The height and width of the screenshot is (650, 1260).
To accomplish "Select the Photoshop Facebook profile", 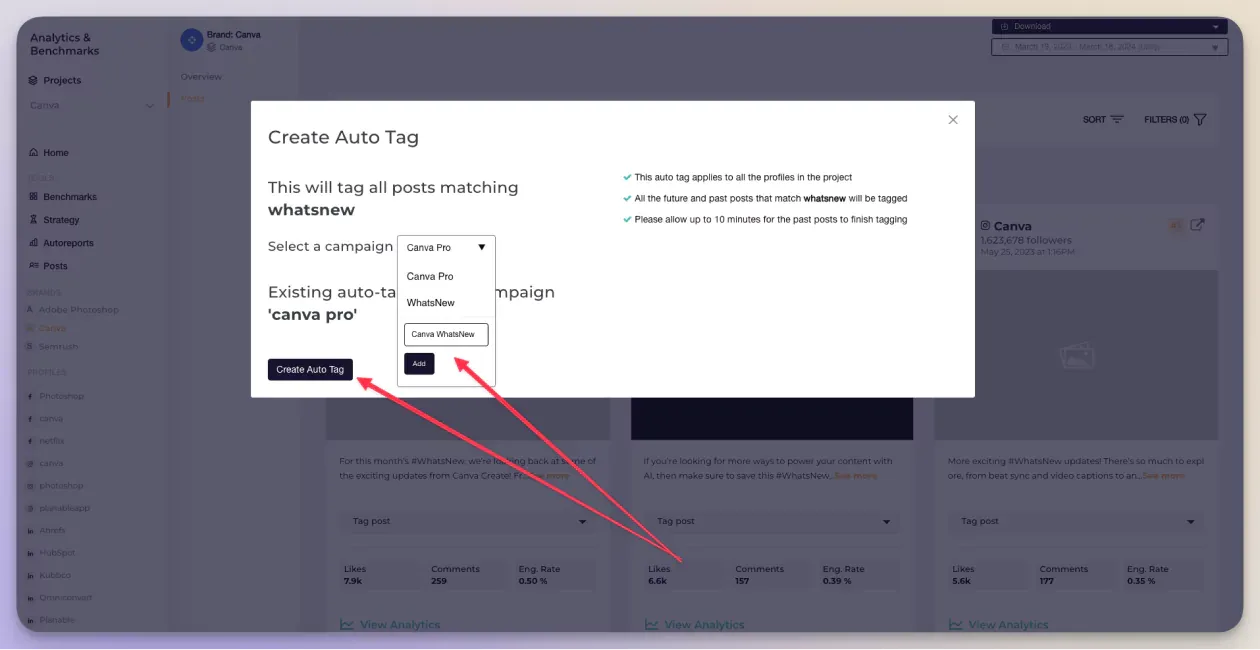I will click(56, 396).
